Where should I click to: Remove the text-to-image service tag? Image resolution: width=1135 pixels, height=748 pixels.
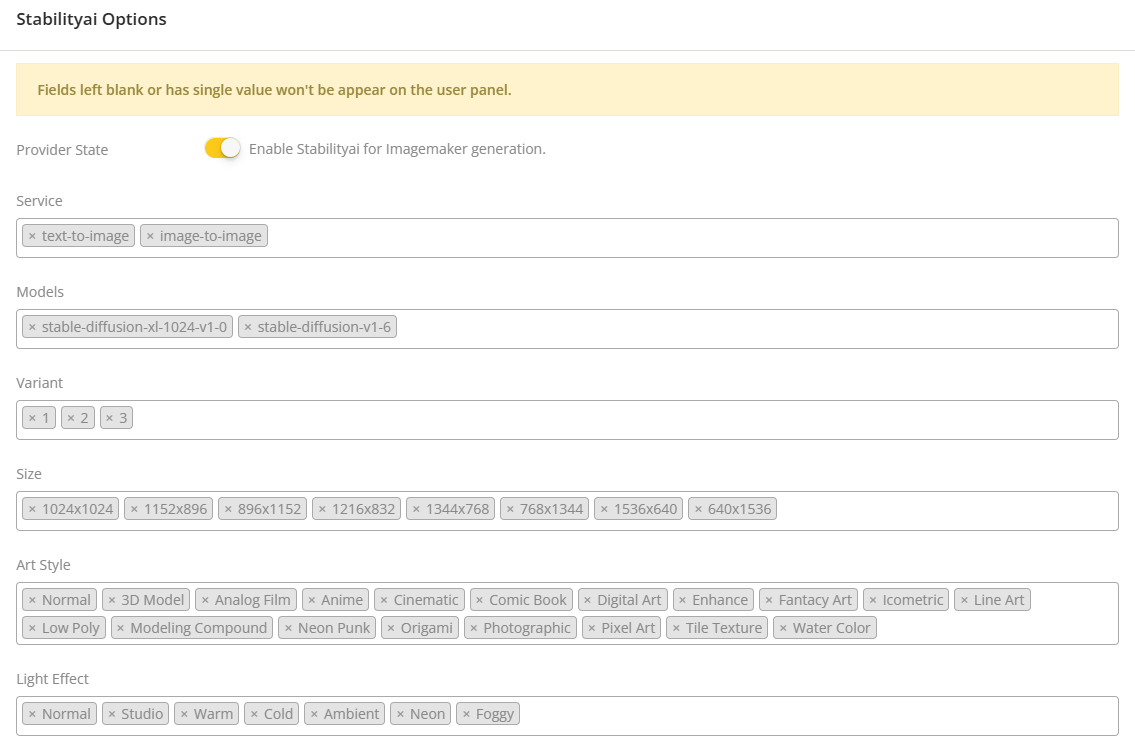tap(32, 236)
